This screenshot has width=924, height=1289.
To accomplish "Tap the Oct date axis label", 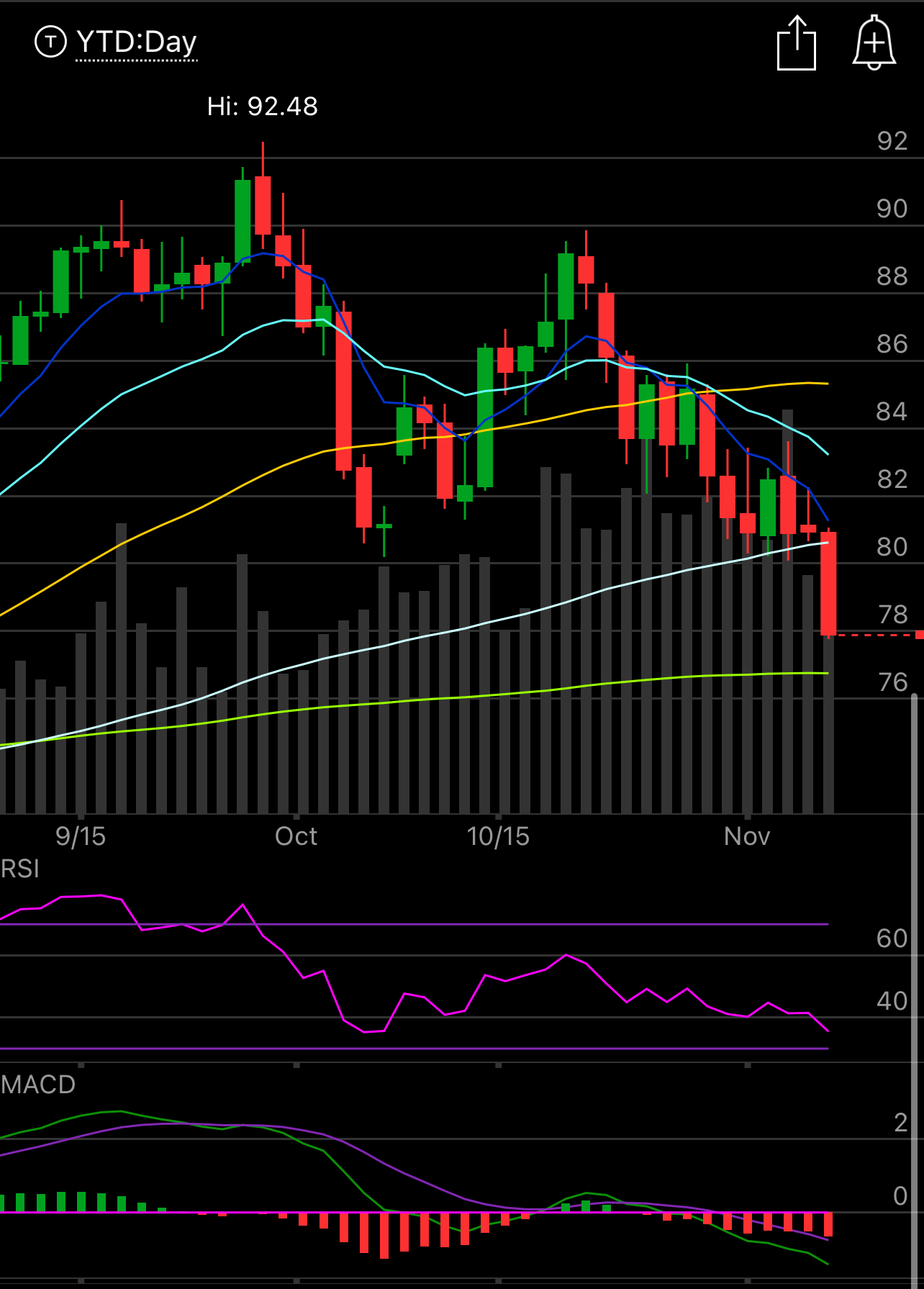I will pos(296,836).
